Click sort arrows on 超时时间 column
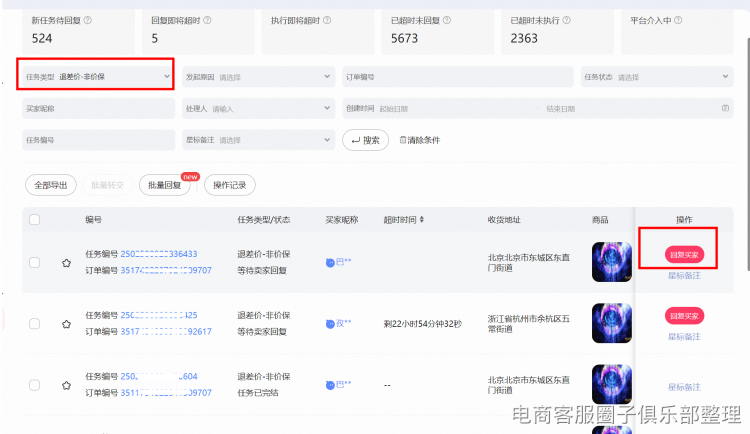The width and height of the screenshot is (750, 434). [421, 220]
